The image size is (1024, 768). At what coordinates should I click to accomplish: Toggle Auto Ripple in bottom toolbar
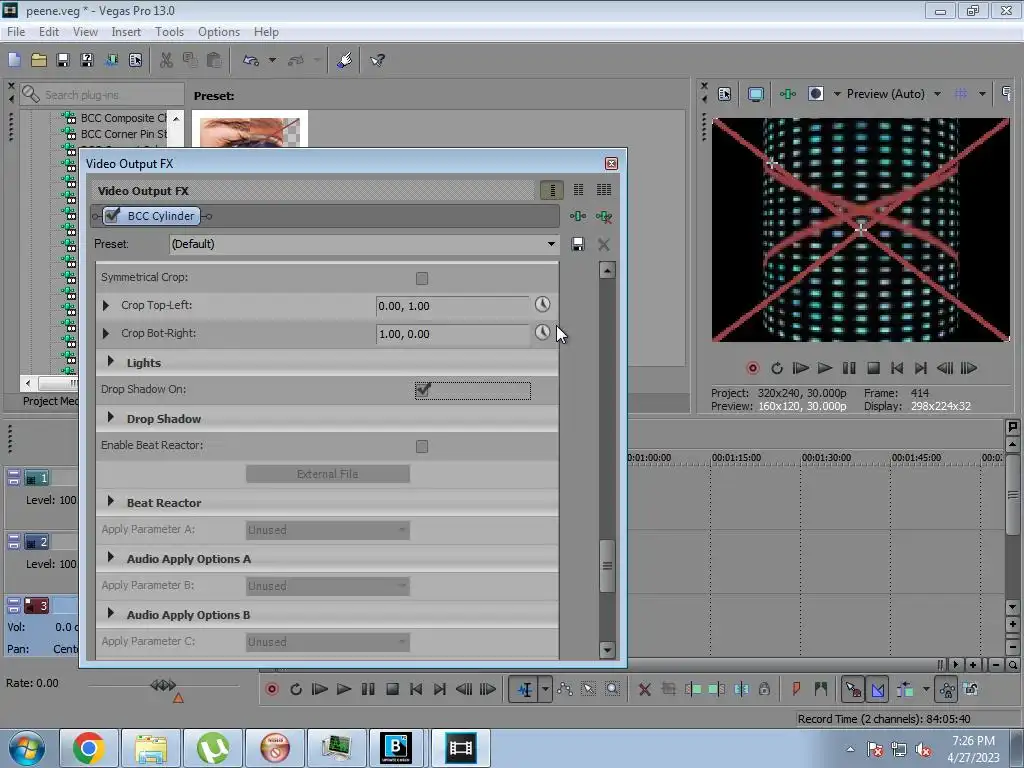tap(904, 689)
